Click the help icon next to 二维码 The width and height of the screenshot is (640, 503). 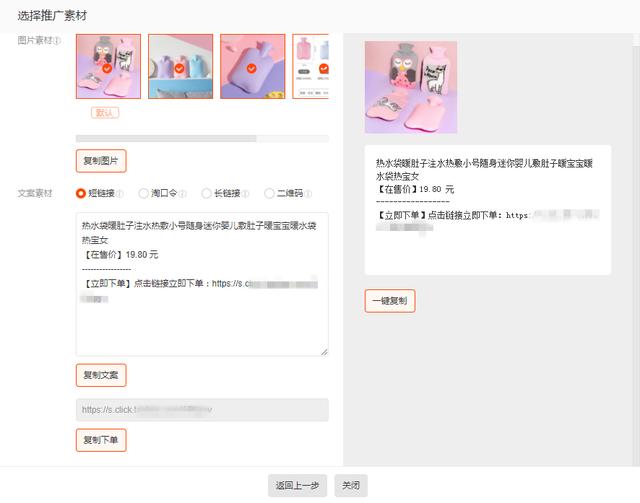(x=308, y=194)
